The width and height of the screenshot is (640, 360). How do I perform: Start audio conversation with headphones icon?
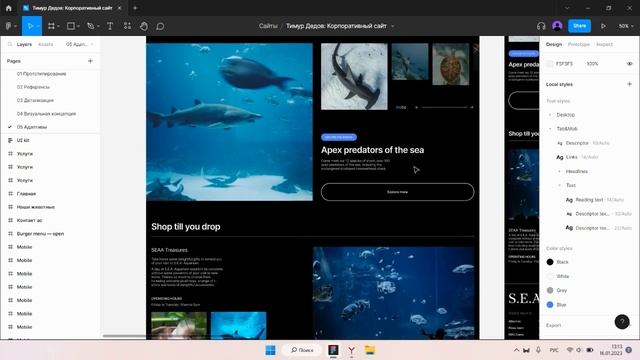(541, 26)
